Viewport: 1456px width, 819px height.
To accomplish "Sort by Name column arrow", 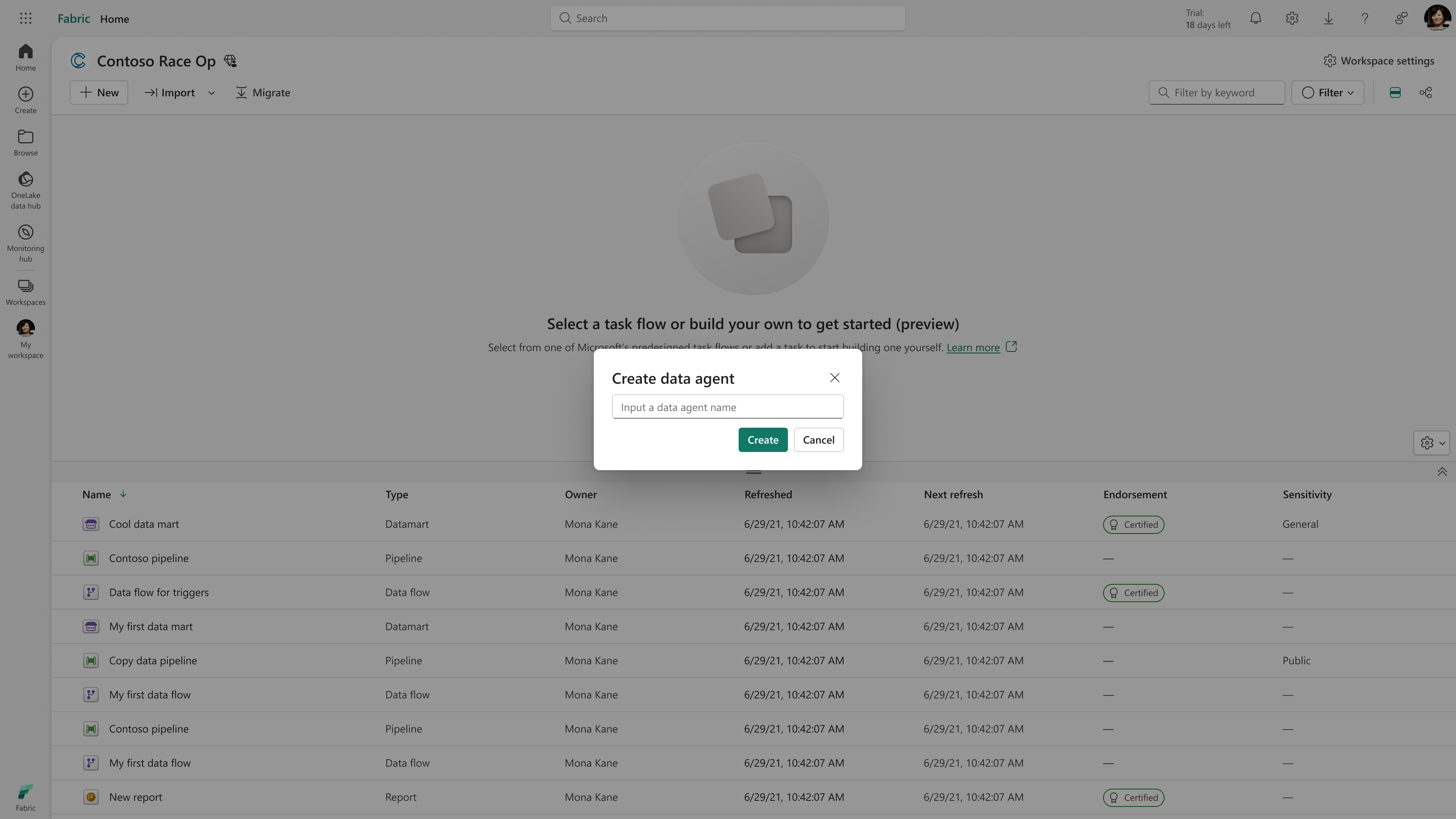I will (x=123, y=494).
